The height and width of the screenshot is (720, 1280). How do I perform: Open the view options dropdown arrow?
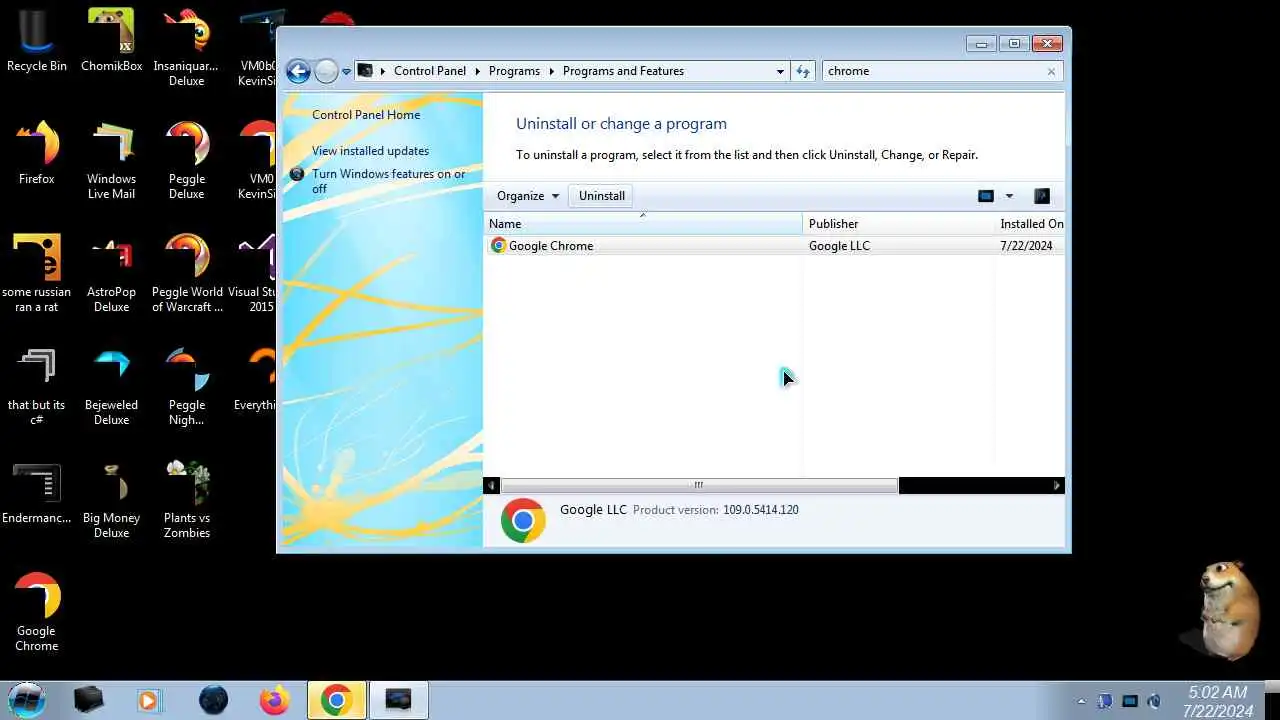click(x=1009, y=196)
